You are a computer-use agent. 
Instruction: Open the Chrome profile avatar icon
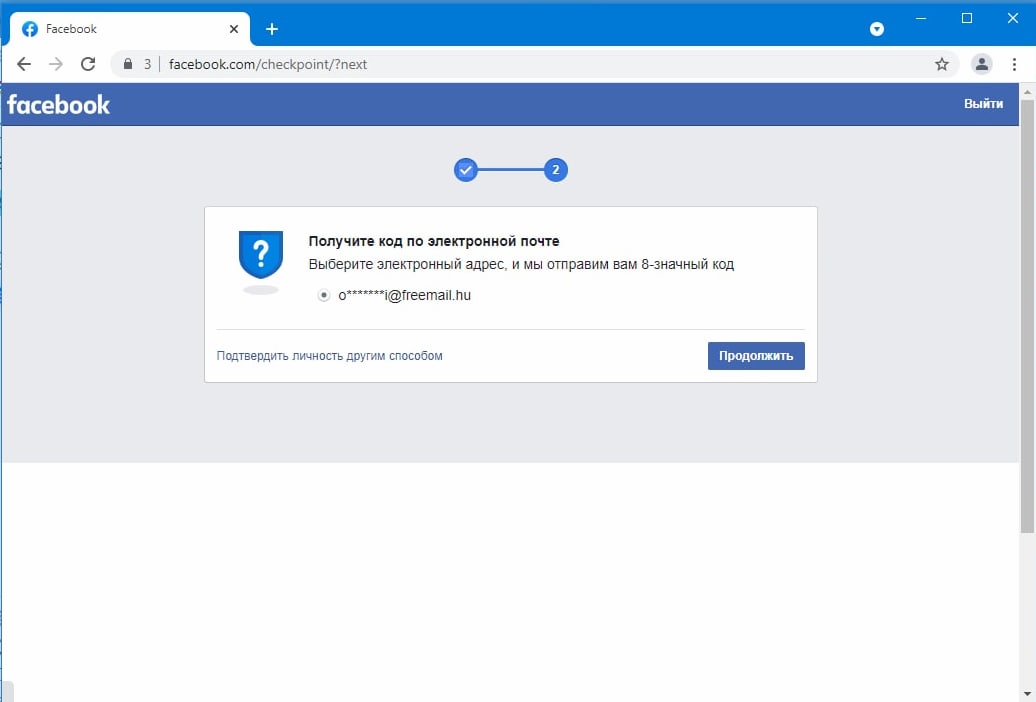[982, 64]
